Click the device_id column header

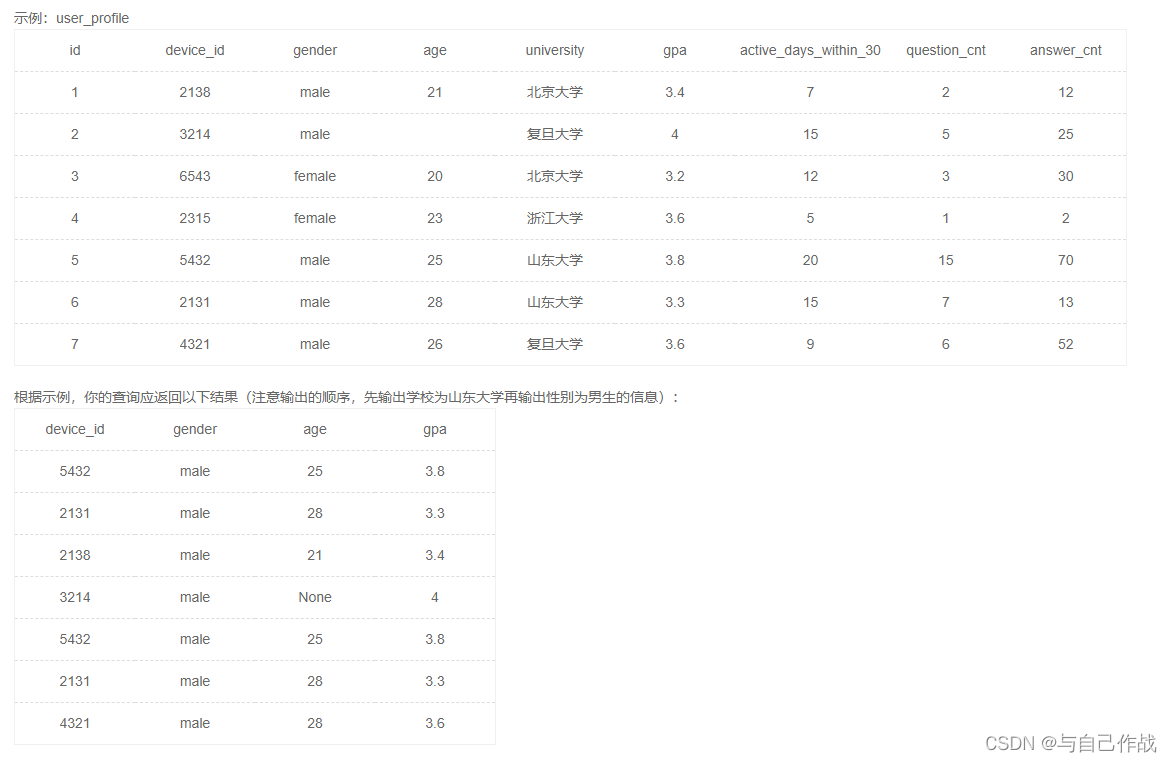[x=194, y=50]
